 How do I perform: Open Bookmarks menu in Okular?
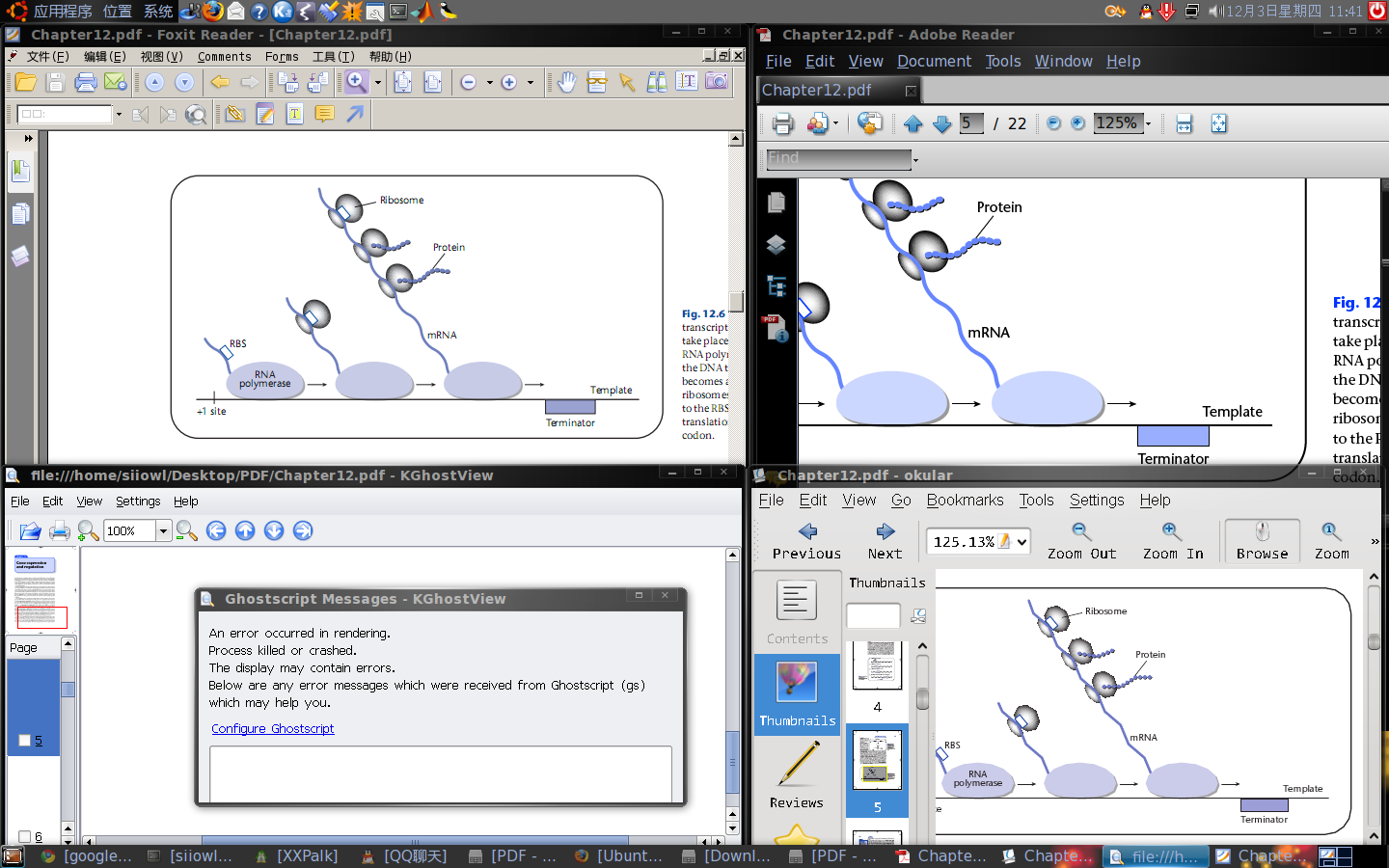[x=965, y=500]
